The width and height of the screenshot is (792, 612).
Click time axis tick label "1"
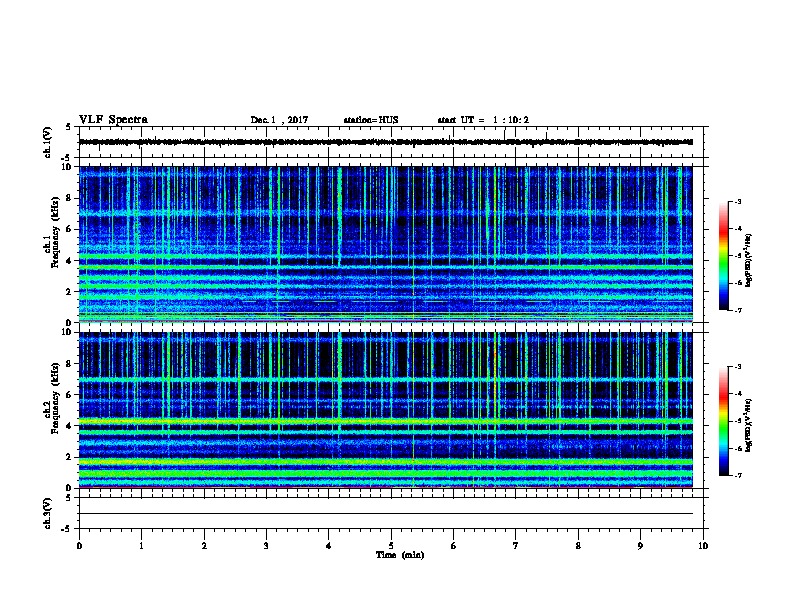pyautogui.click(x=141, y=546)
